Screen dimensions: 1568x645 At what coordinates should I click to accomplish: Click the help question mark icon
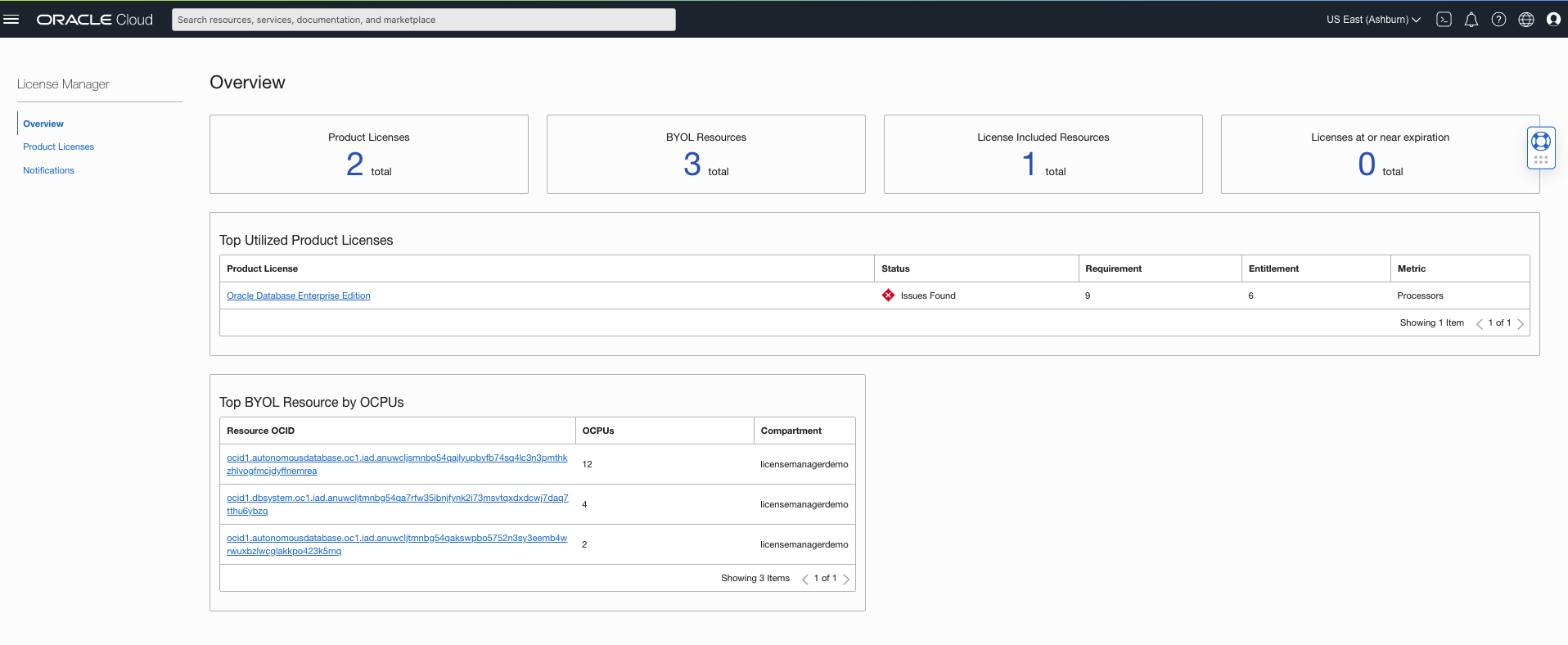pos(1498,20)
